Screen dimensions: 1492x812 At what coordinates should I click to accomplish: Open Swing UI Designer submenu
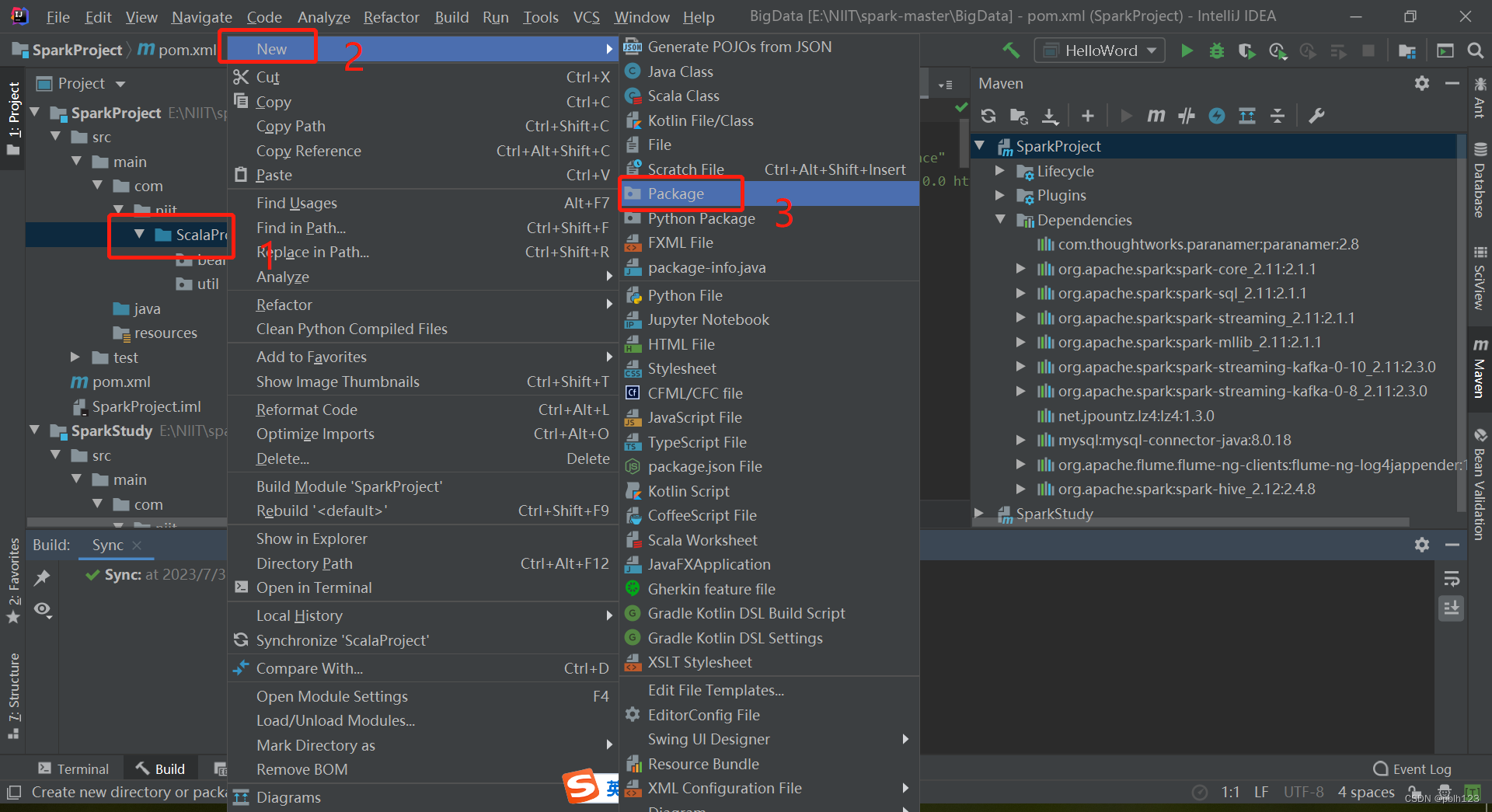tap(769, 739)
